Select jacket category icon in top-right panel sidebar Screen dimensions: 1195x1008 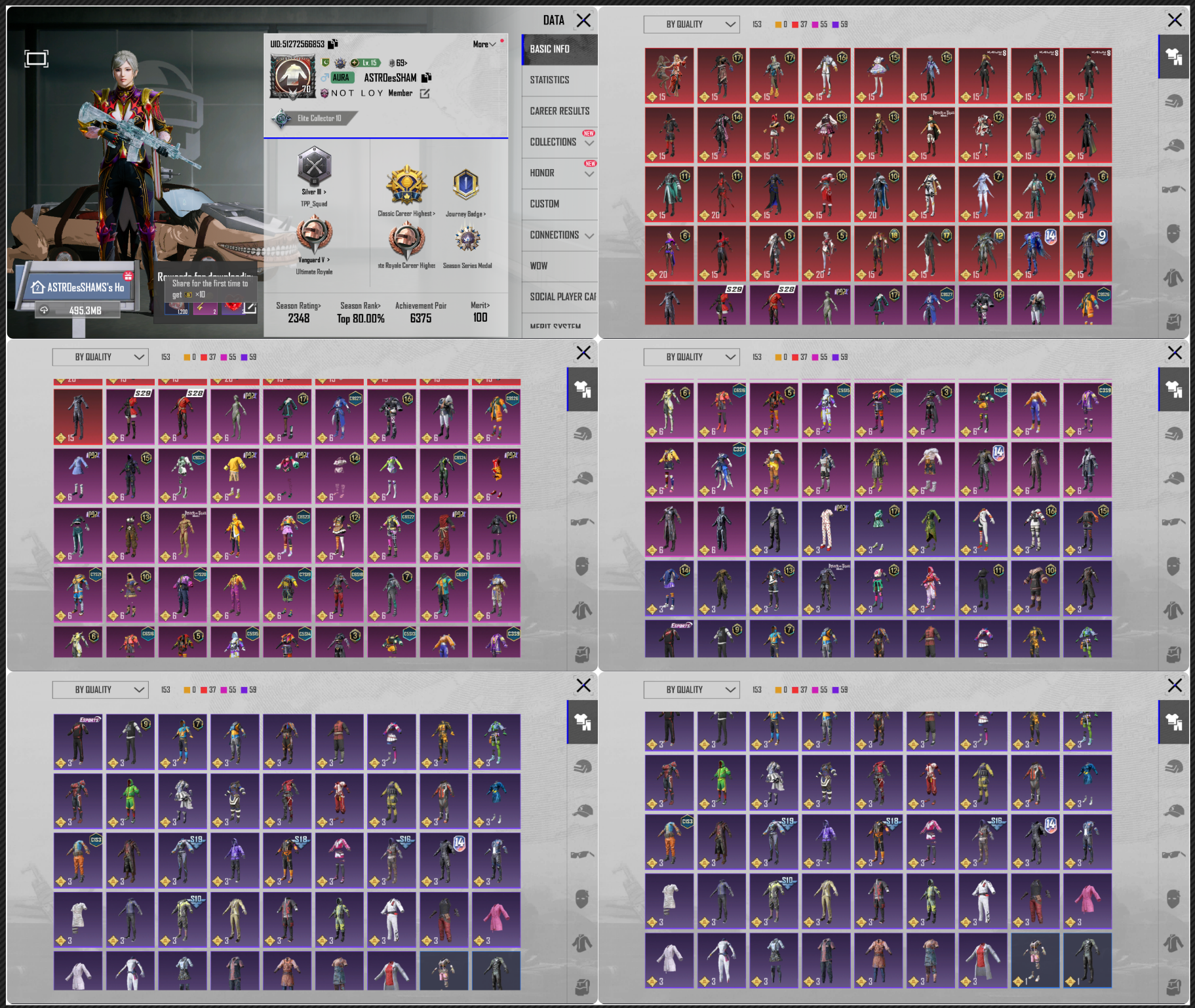(1173, 278)
